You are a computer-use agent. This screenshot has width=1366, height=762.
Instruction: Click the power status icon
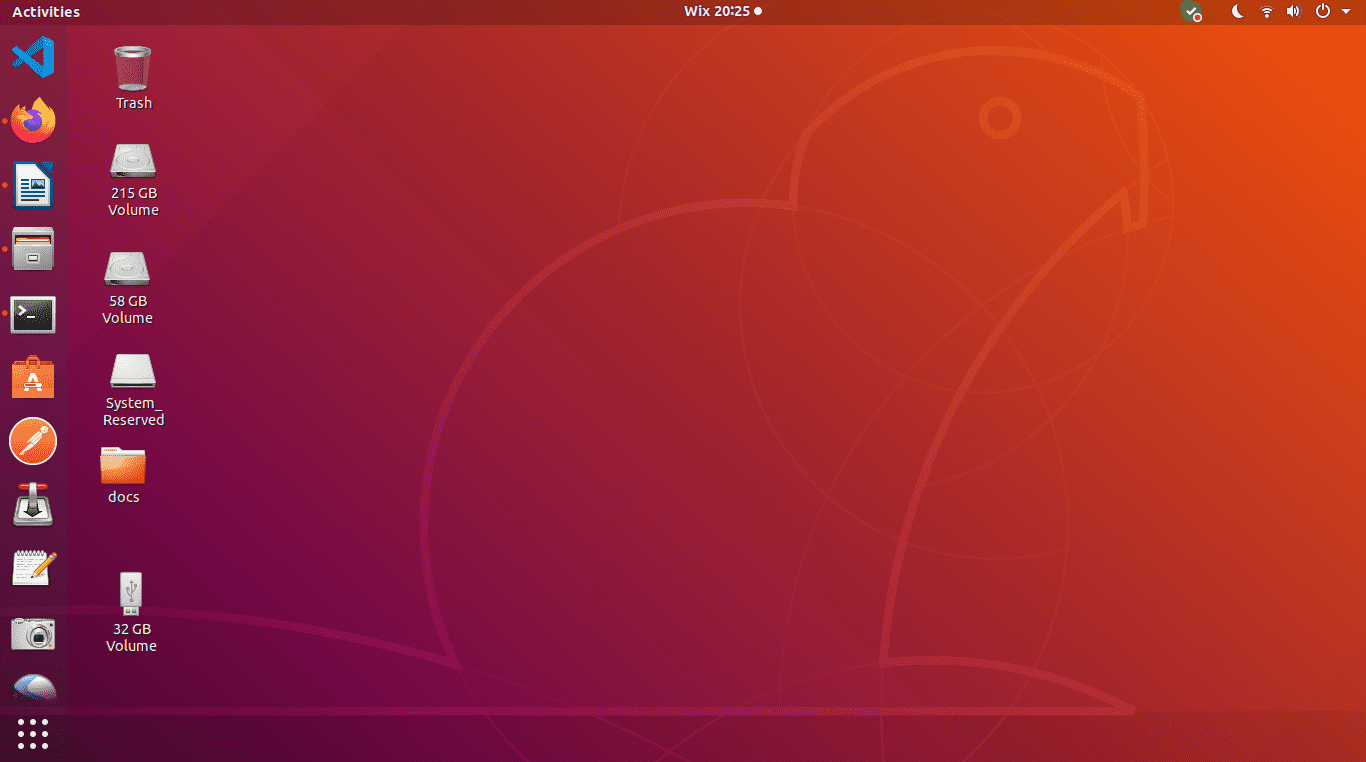tap(1320, 11)
